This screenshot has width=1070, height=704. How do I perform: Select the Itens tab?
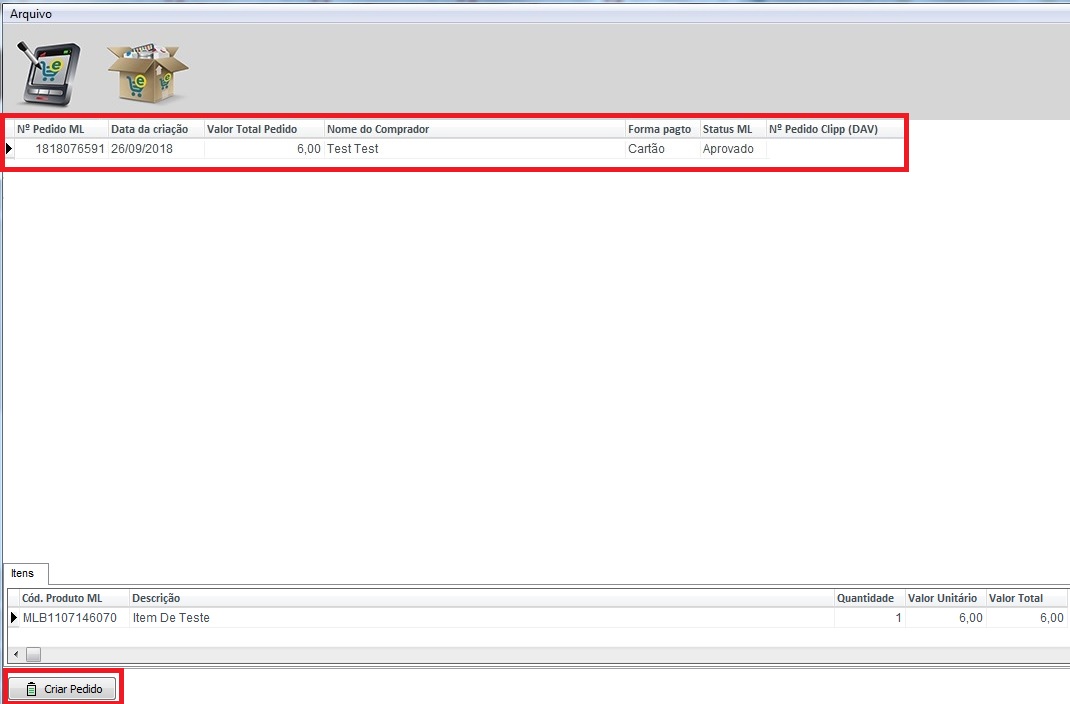point(23,574)
